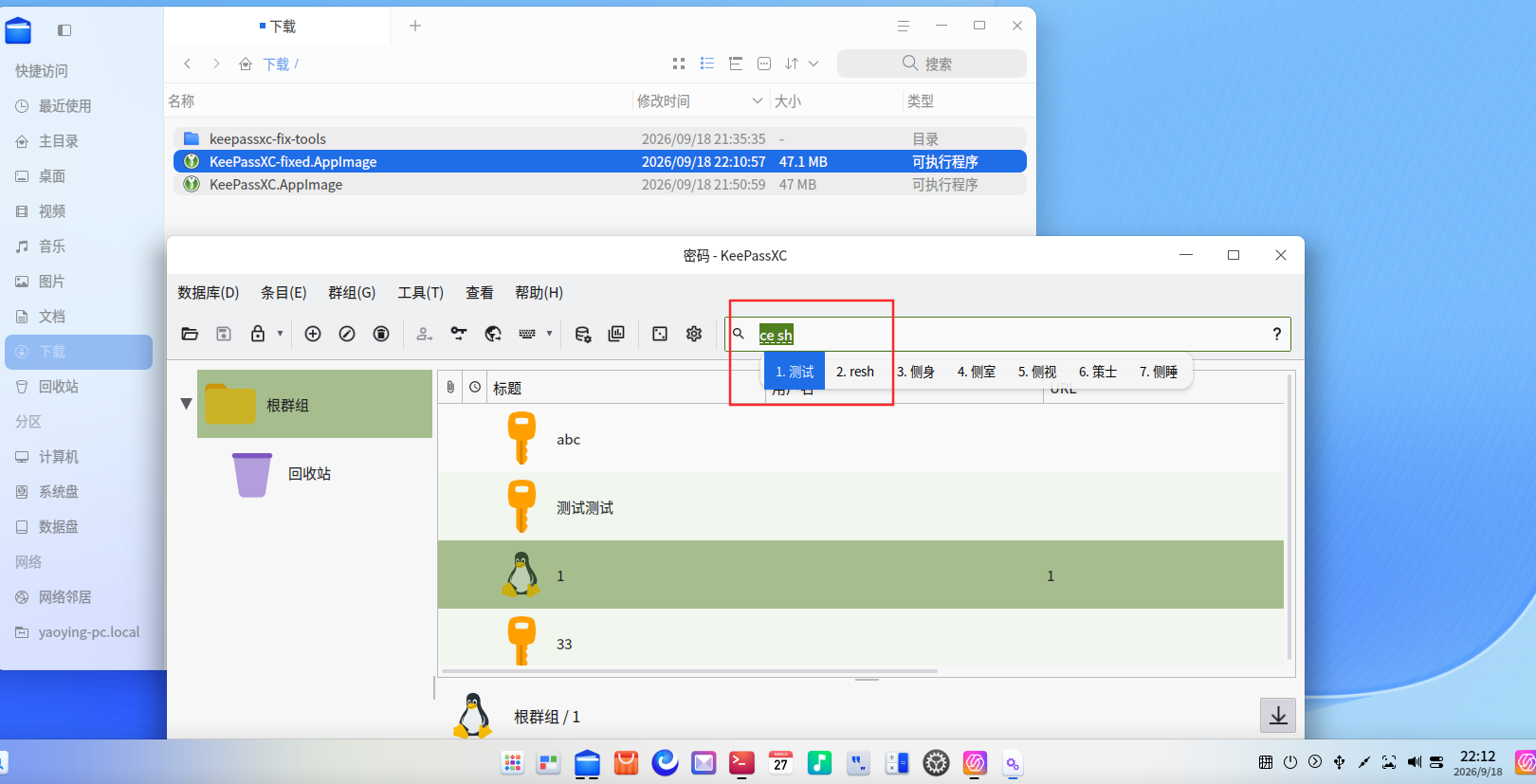Switch file manager to list view

pos(707,64)
